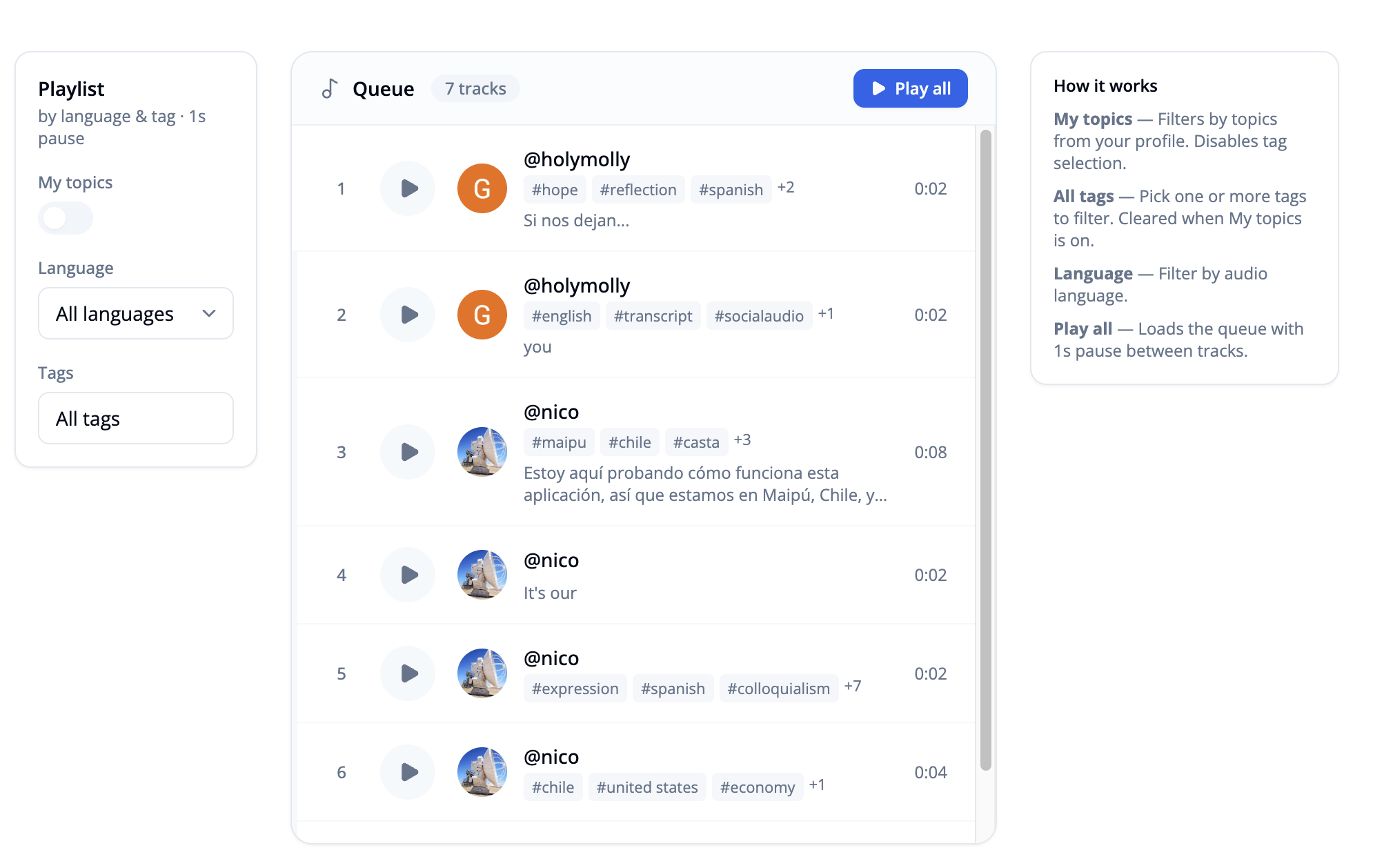Play track 6 by @nico
Screen dimensions: 1384x868
(x=408, y=772)
